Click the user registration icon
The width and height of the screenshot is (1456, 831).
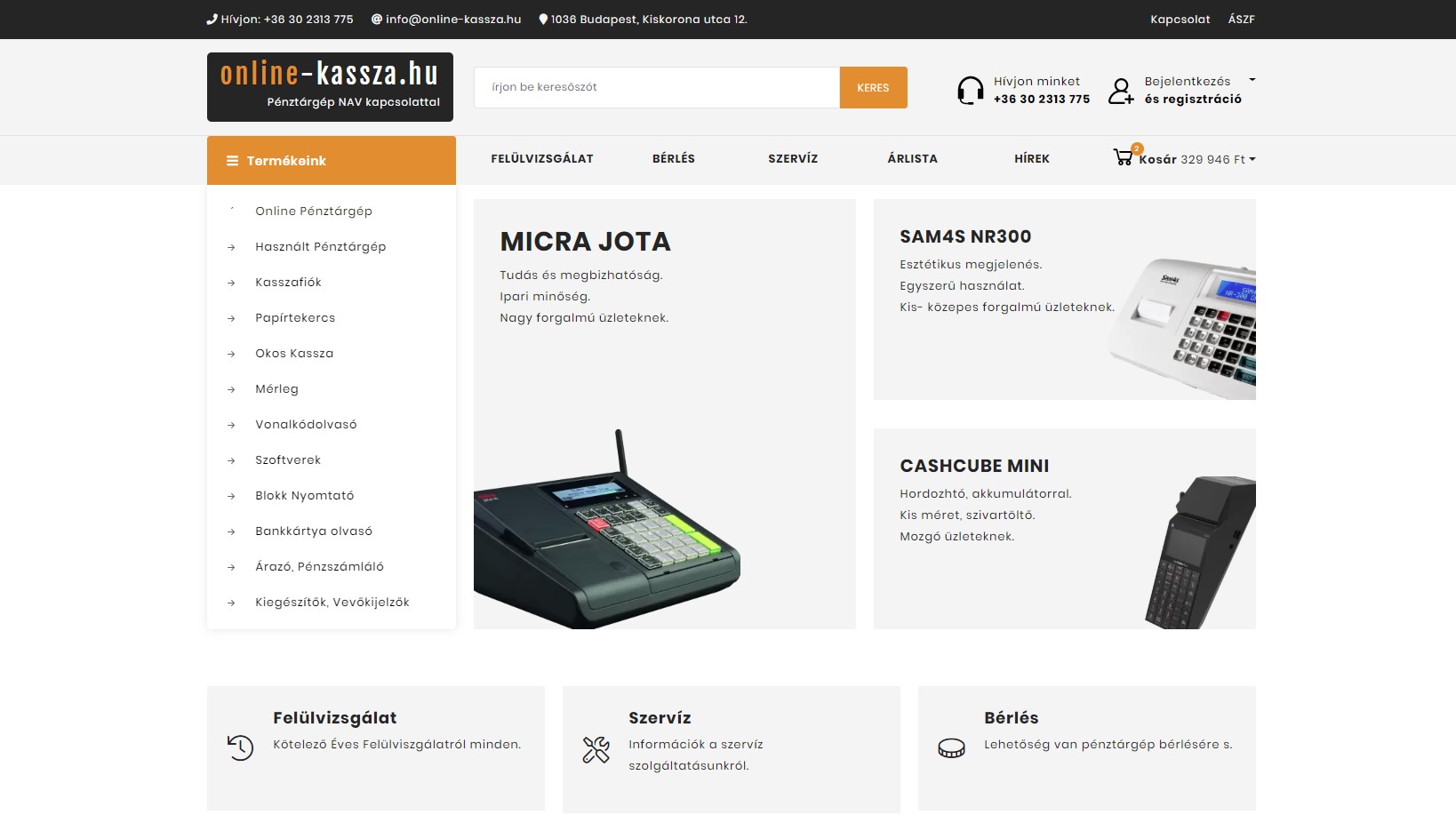(x=1121, y=91)
